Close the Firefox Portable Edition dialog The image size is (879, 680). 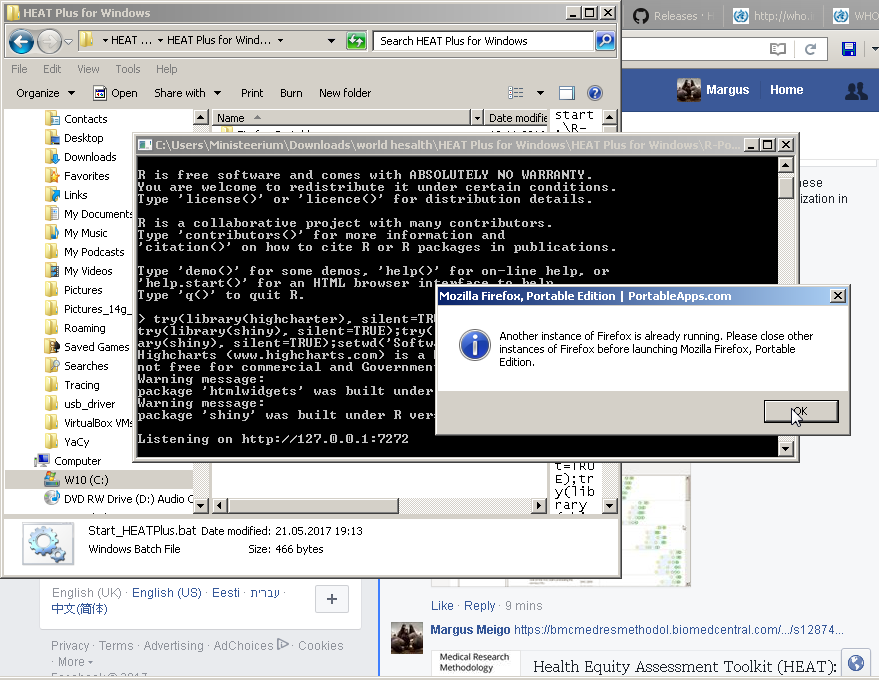pyautogui.click(x=838, y=296)
